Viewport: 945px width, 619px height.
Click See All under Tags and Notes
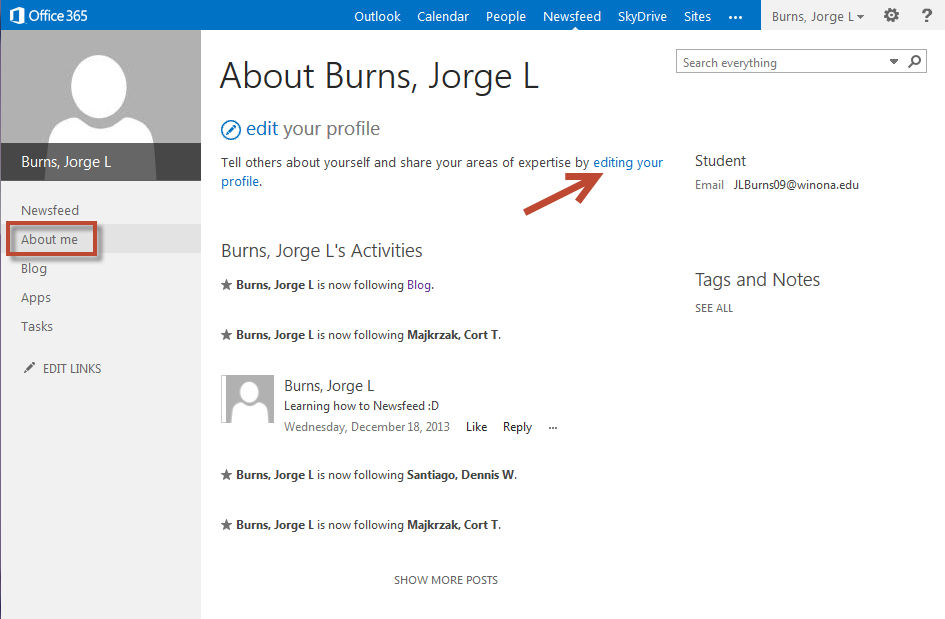click(714, 308)
